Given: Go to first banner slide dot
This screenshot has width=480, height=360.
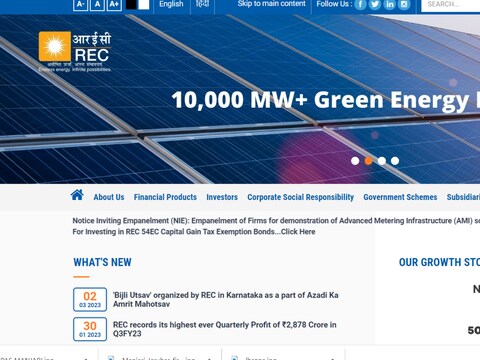Looking at the screenshot, I should pos(355,161).
